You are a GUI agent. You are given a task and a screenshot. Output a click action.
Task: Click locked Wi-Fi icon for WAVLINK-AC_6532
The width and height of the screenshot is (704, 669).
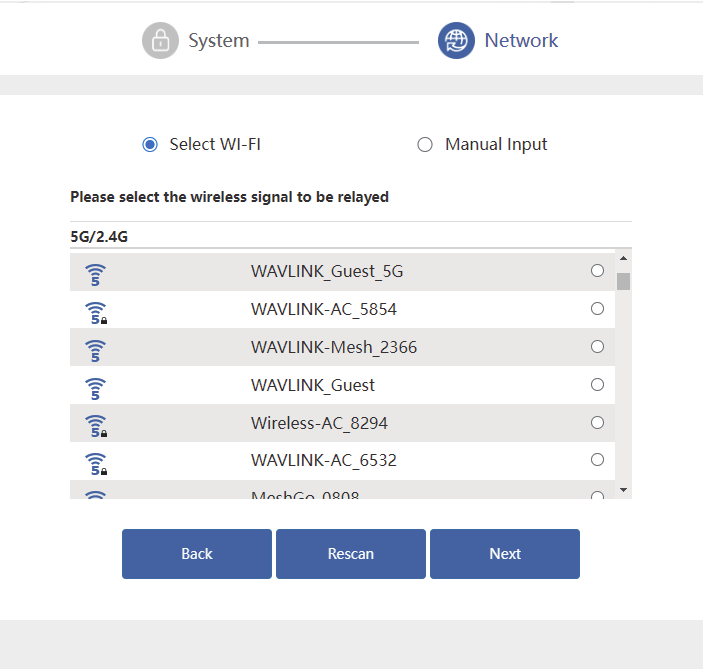pyautogui.click(x=96, y=462)
